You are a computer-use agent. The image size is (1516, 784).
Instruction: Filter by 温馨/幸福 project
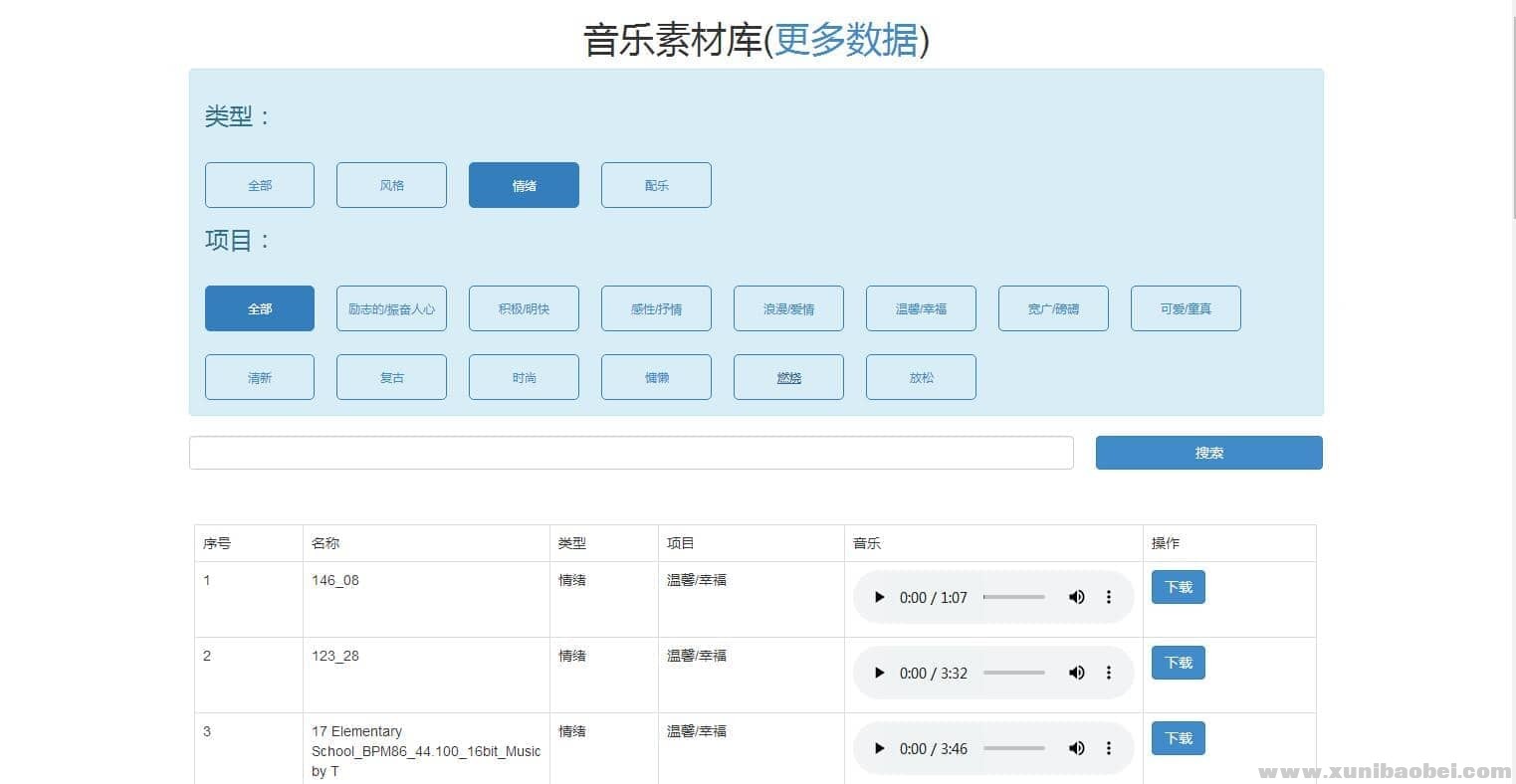pos(921,308)
